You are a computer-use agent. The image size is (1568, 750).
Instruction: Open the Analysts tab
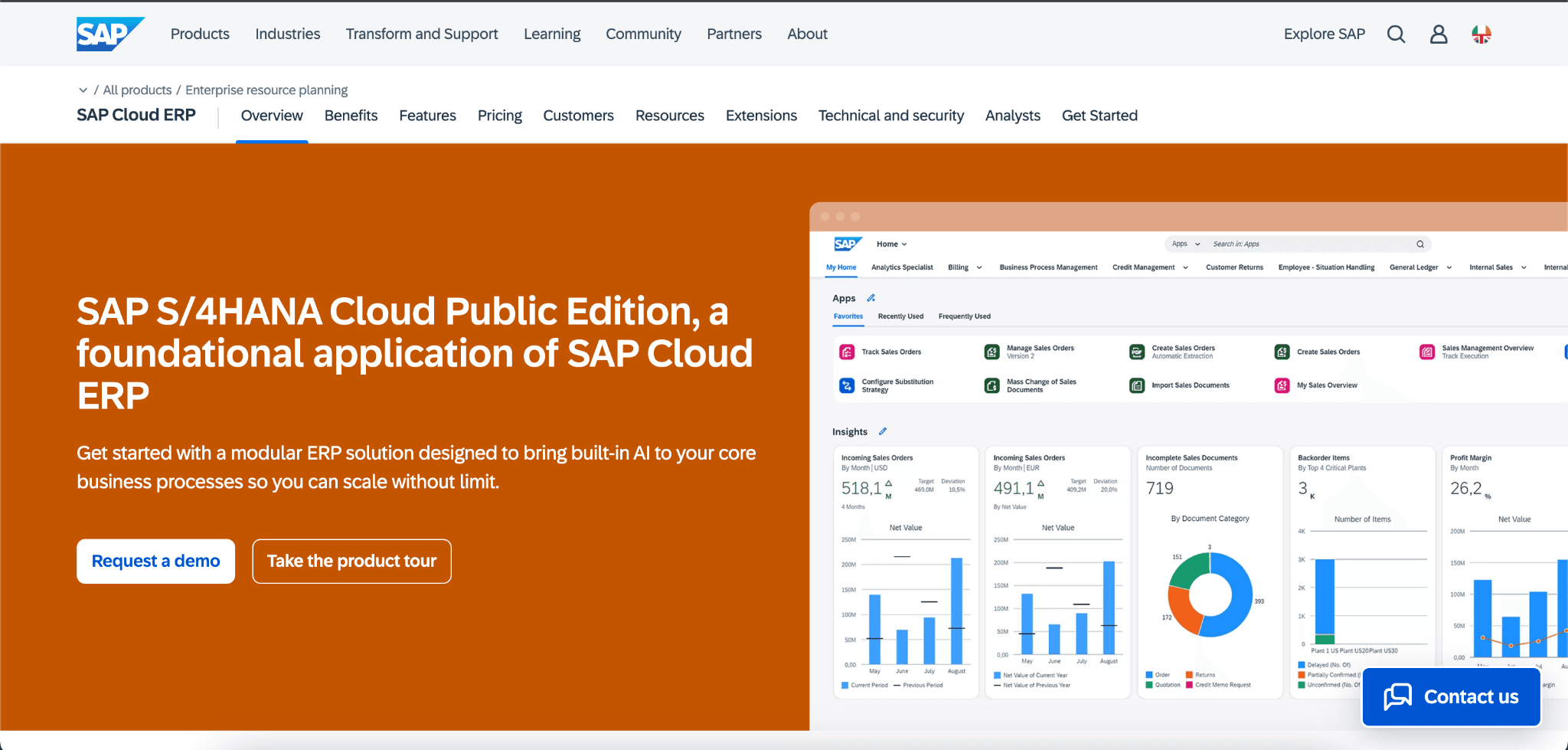(x=1013, y=116)
